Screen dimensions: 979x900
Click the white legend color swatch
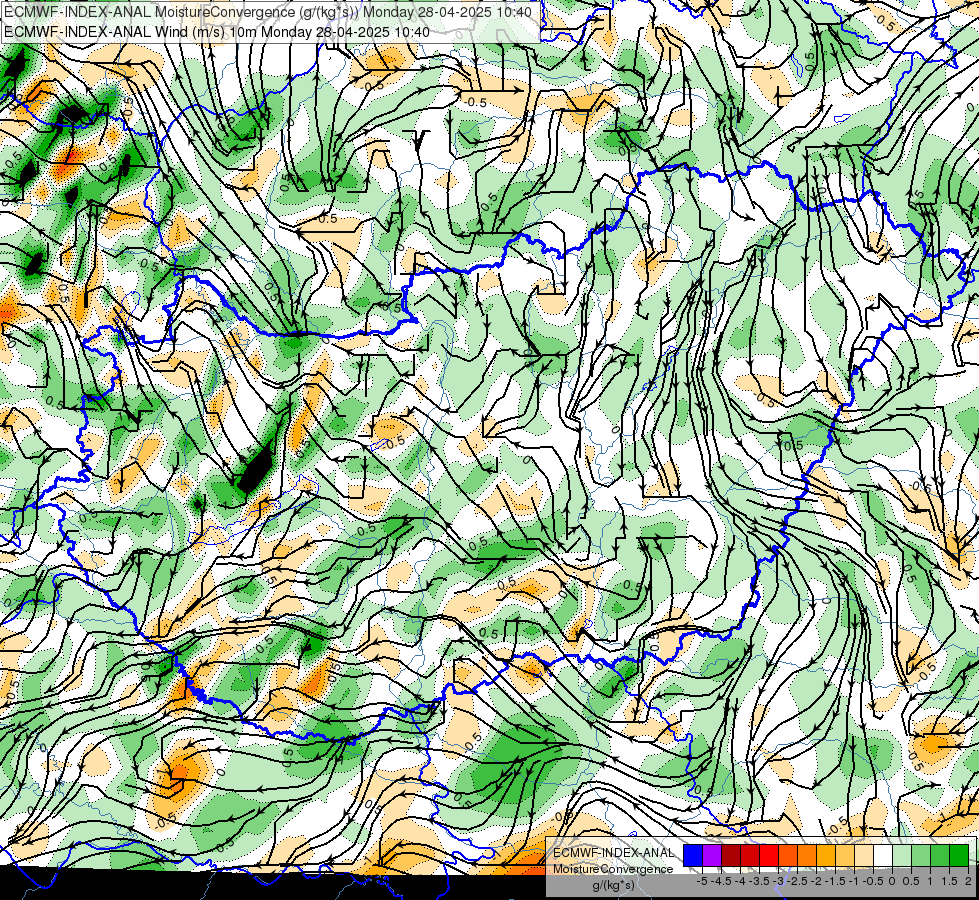coord(883,856)
